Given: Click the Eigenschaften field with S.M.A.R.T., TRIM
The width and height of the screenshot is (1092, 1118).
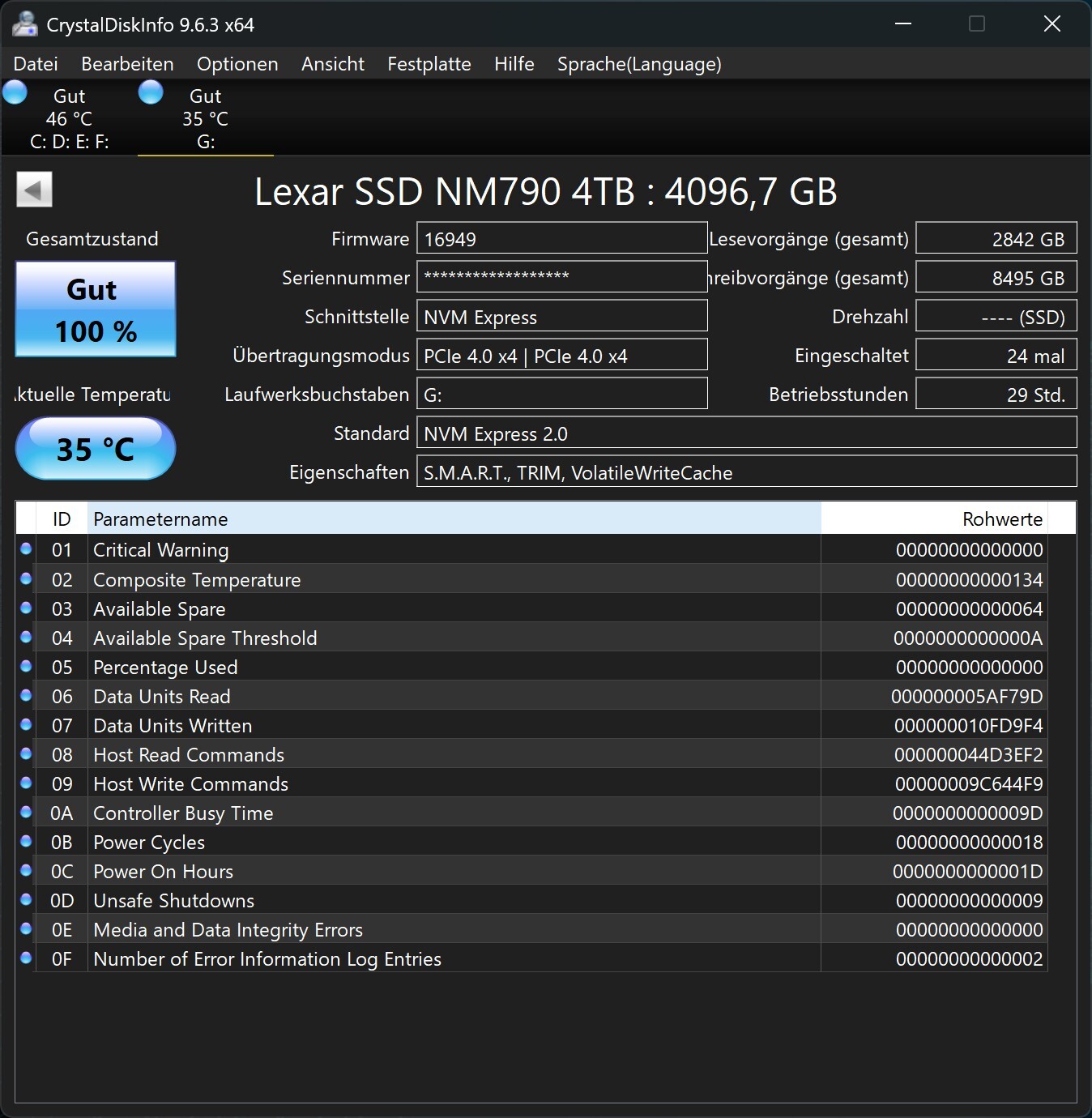Looking at the screenshot, I should click(747, 472).
